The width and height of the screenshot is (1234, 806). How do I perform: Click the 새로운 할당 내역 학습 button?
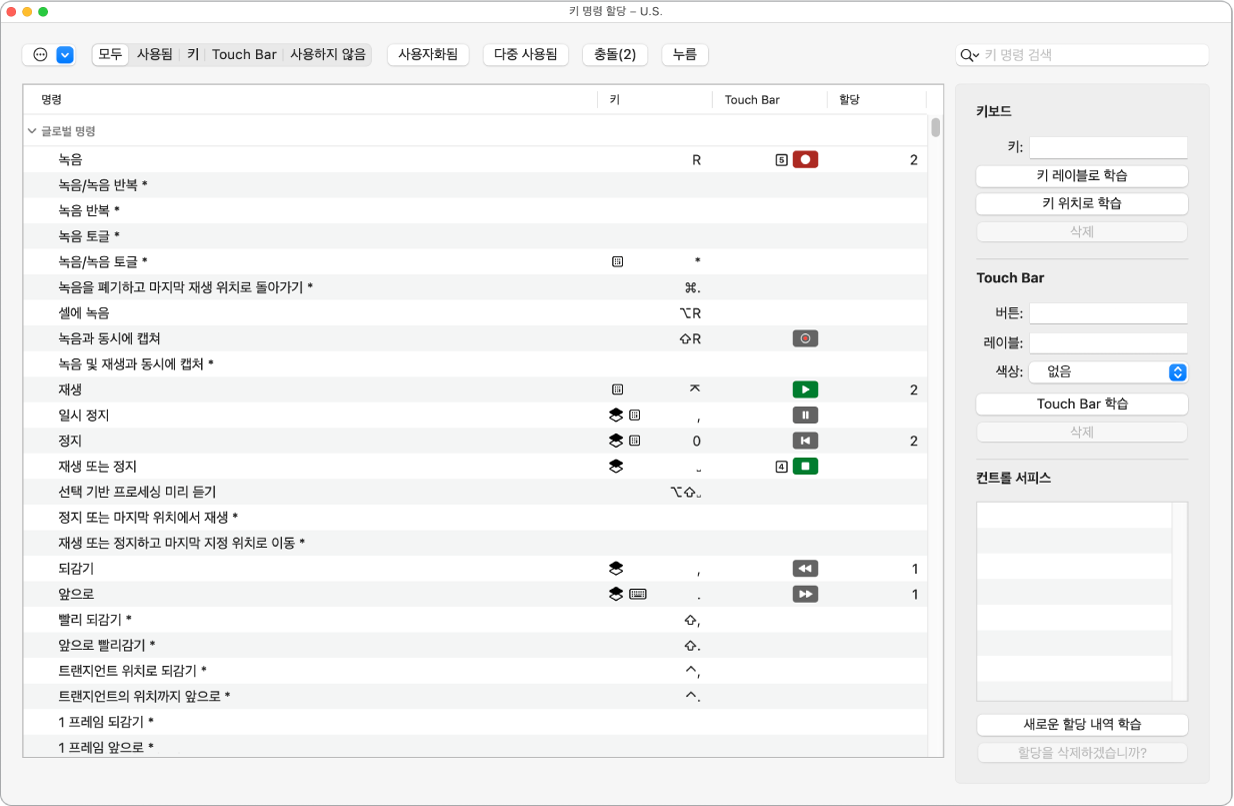(x=1082, y=725)
